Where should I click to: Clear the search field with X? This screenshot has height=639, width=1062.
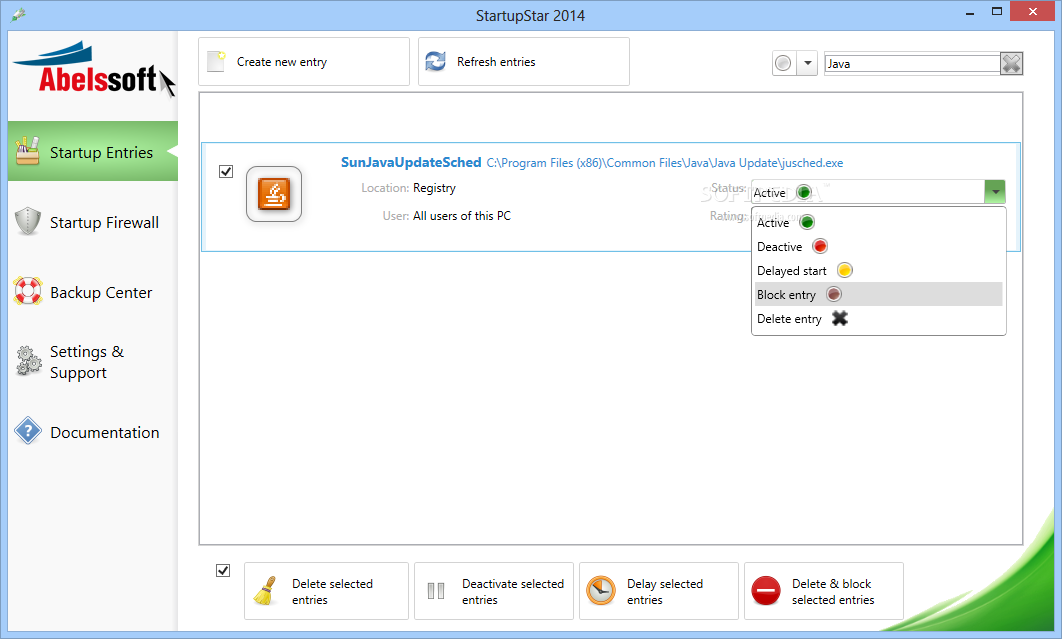pos(1011,64)
